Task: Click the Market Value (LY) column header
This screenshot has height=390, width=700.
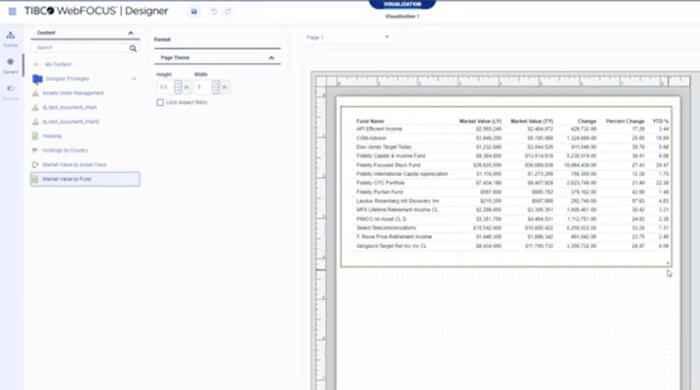Action: (480, 121)
